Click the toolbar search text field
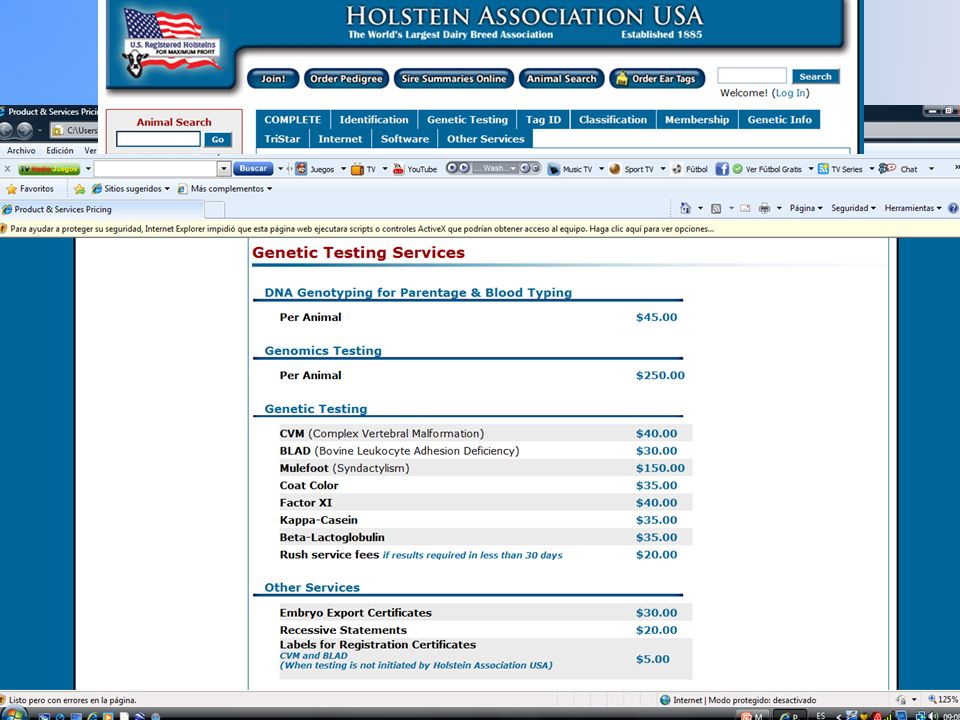960x720 pixels. click(156, 168)
